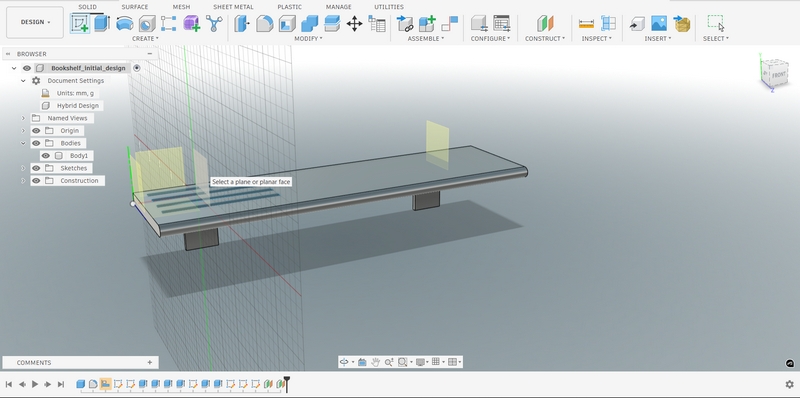Open the INSPECT dropdown menu
The height and width of the screenshot is (398, 800).
click(596, 39)
